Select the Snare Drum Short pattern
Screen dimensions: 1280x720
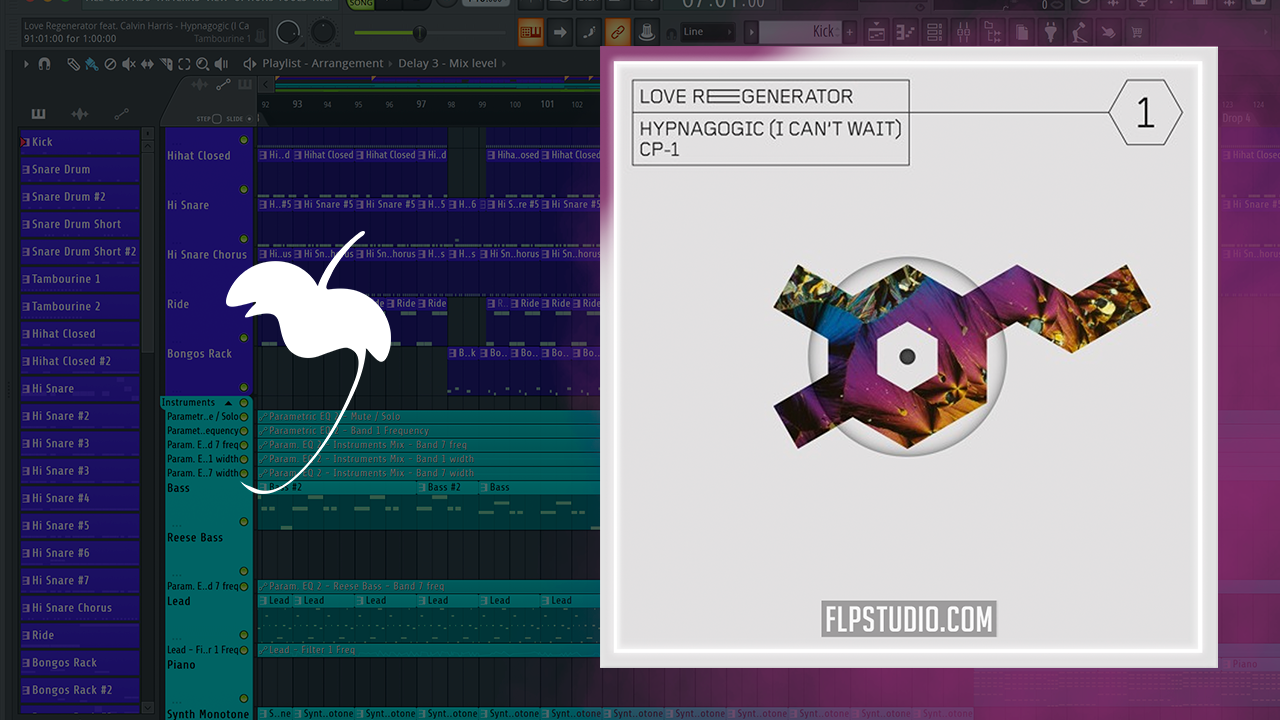coord(77,225)
